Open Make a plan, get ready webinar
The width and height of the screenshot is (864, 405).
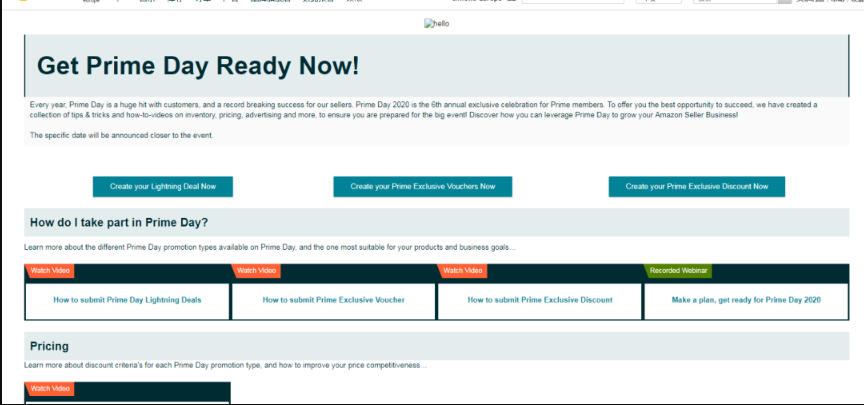click(746, 300)
